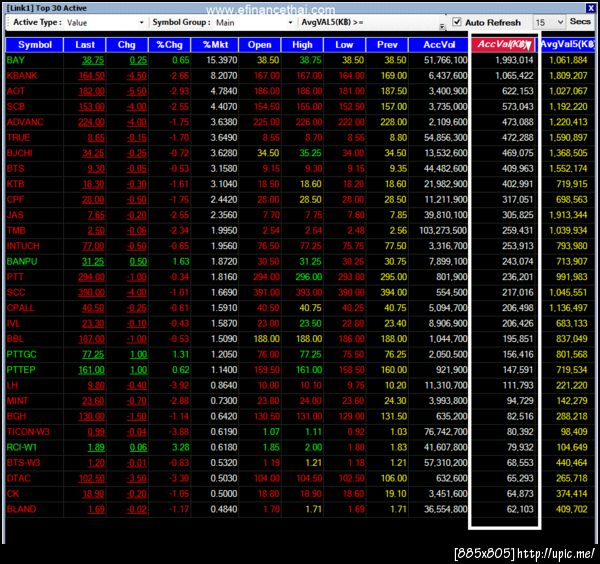
Task: Click PTTEP last price 161.00
Action: [x=91, y=370]
